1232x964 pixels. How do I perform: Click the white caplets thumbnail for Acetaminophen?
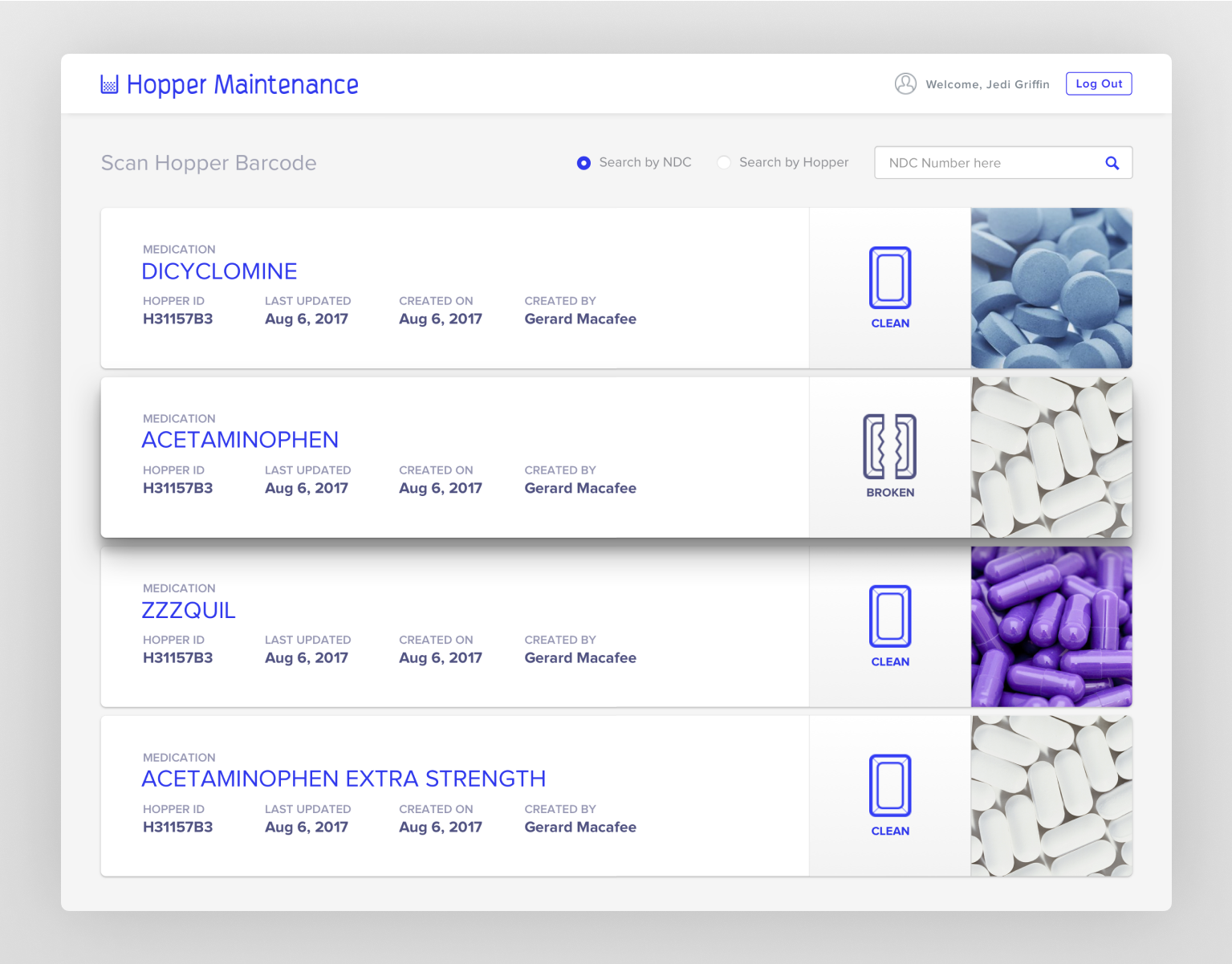1051,458
